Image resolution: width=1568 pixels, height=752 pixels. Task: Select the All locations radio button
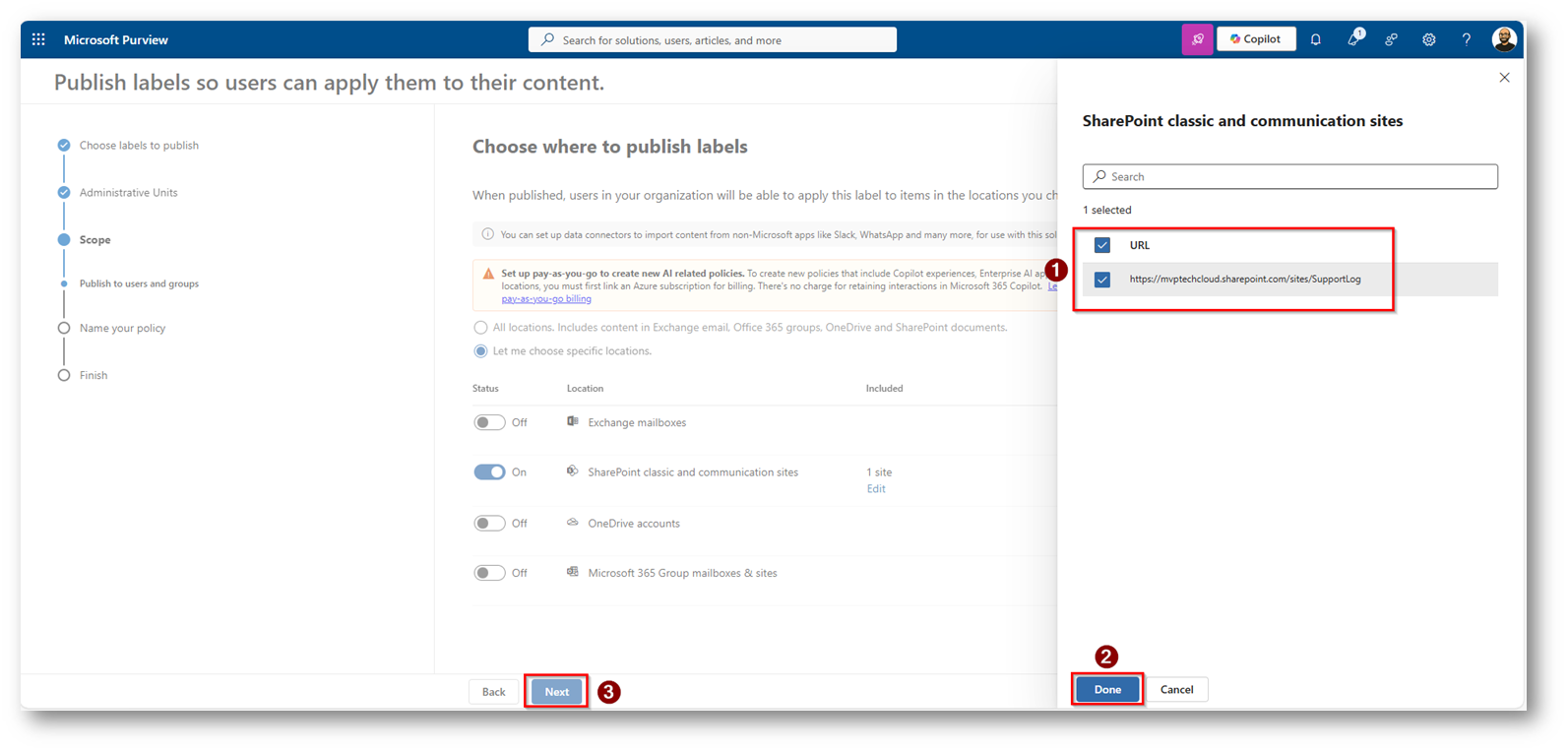[480, 328]
